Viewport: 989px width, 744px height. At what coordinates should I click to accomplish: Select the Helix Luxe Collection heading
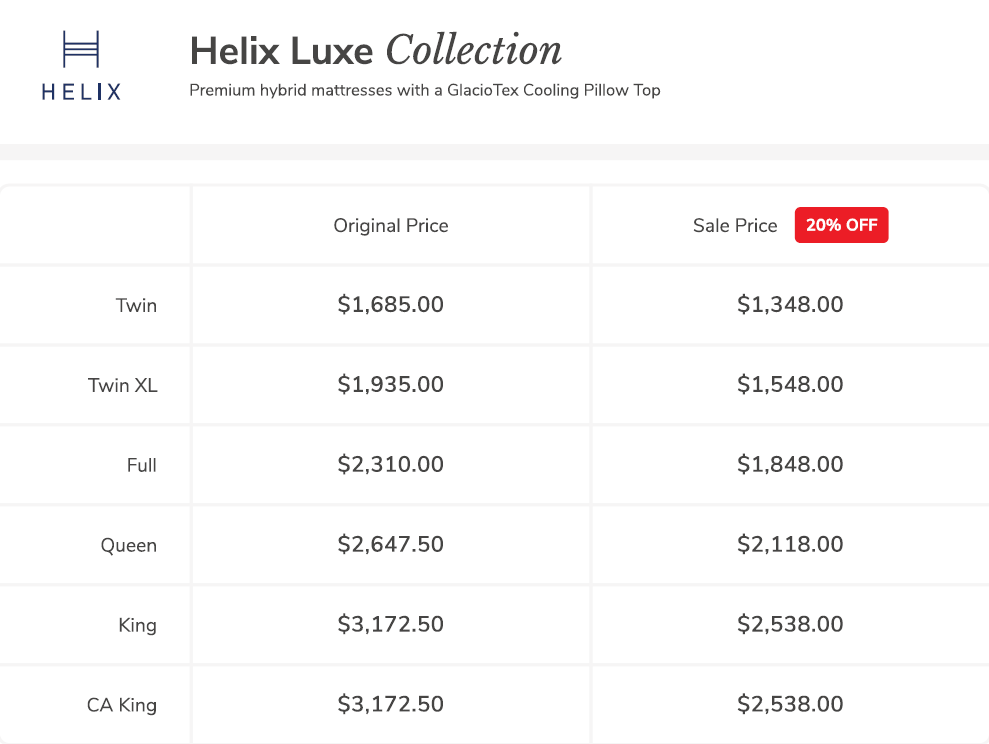pyautogui.click(x=375, y=50)
